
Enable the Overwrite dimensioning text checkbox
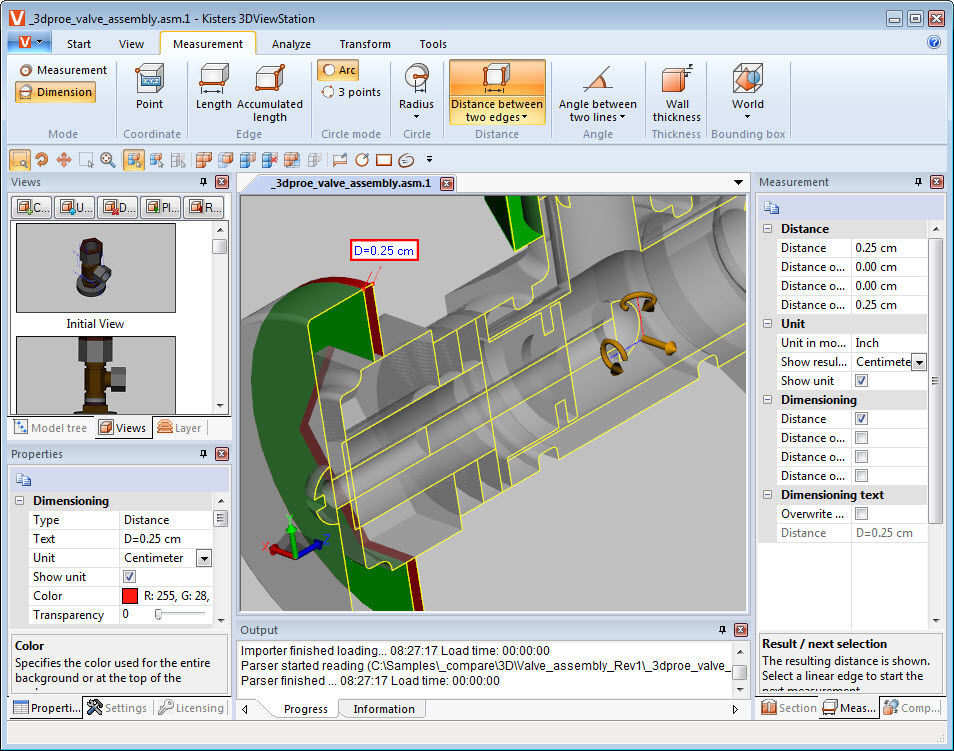[x=862, y=514]
